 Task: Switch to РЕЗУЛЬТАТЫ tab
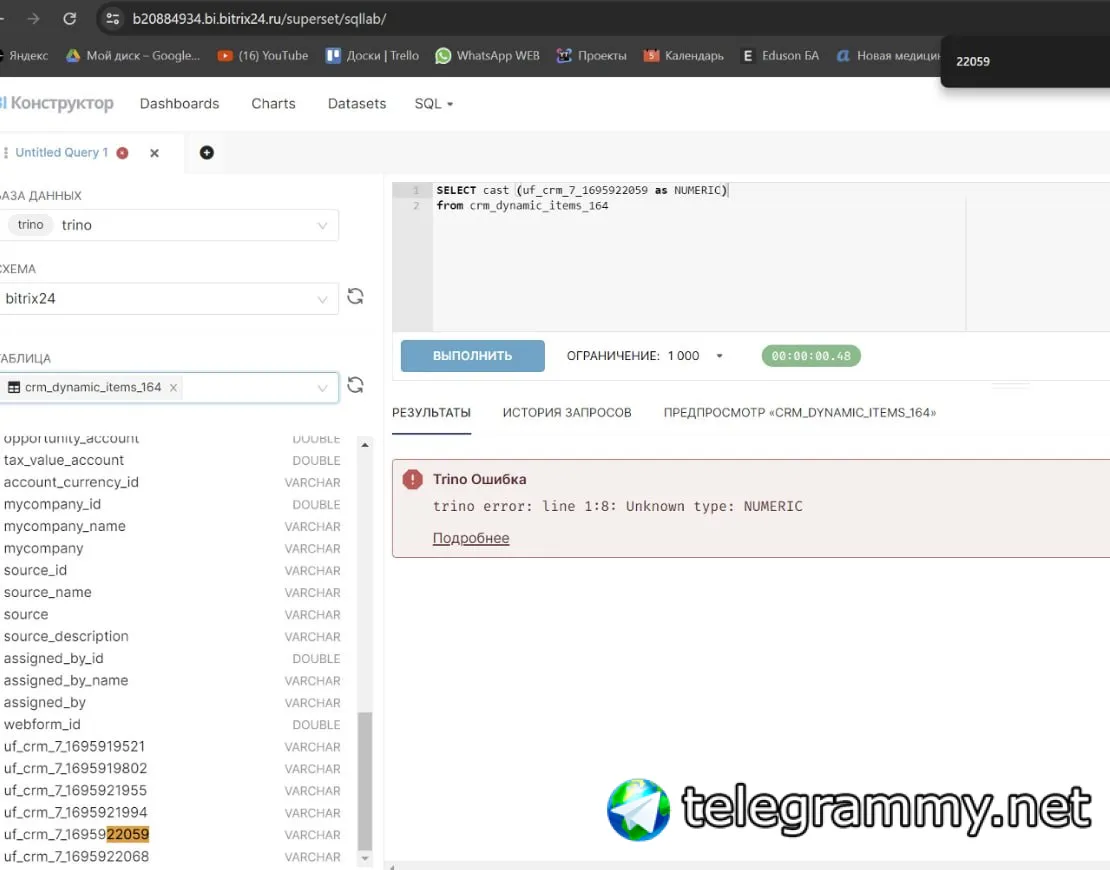(x=431, y=413)
